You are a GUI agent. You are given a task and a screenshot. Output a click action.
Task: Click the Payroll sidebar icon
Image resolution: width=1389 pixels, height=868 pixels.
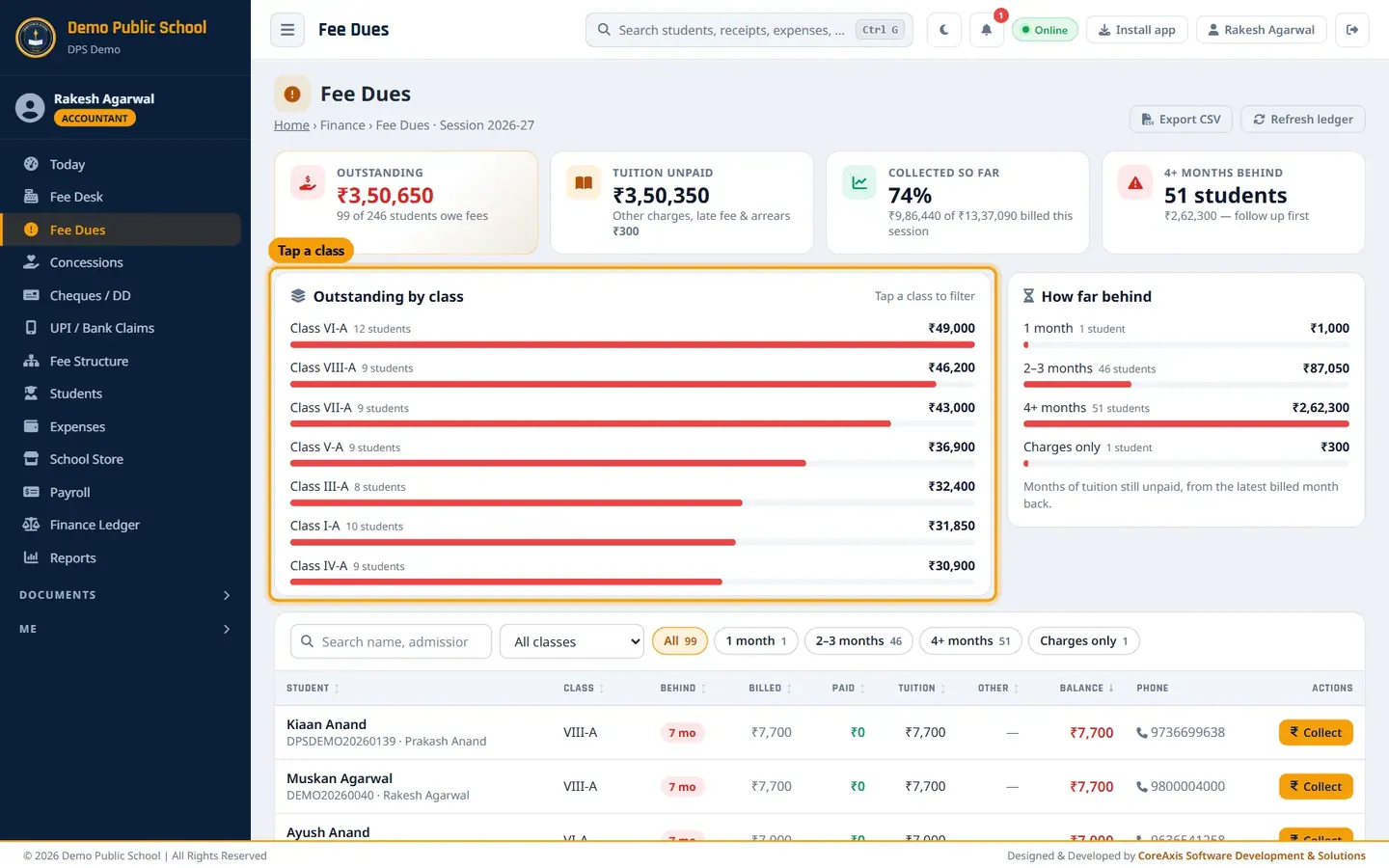click(x=31, y=492)
